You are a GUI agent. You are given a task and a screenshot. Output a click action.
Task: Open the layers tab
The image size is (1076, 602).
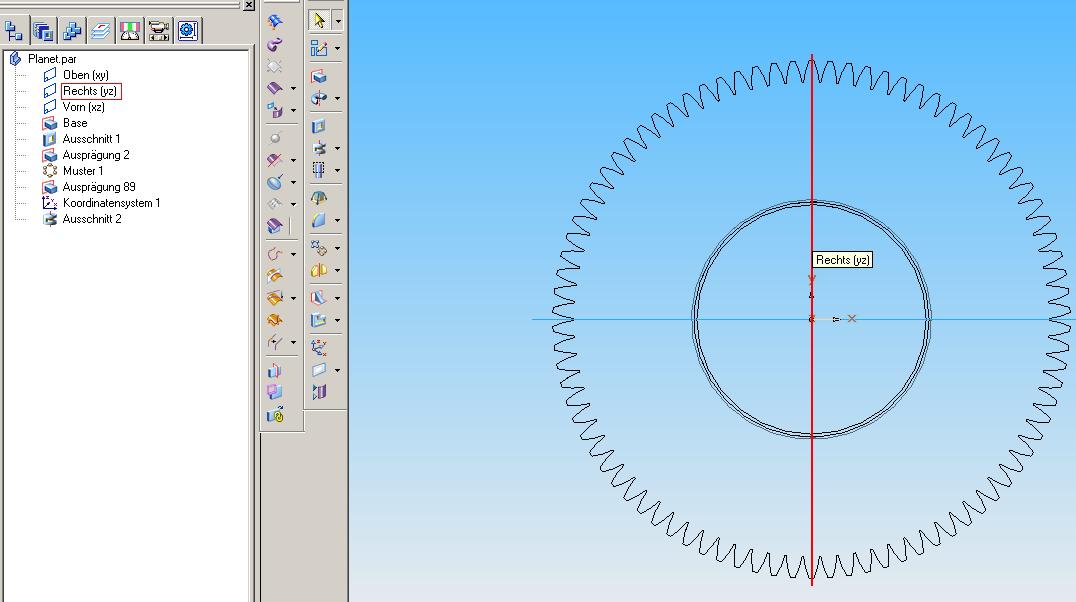point(100,30)
